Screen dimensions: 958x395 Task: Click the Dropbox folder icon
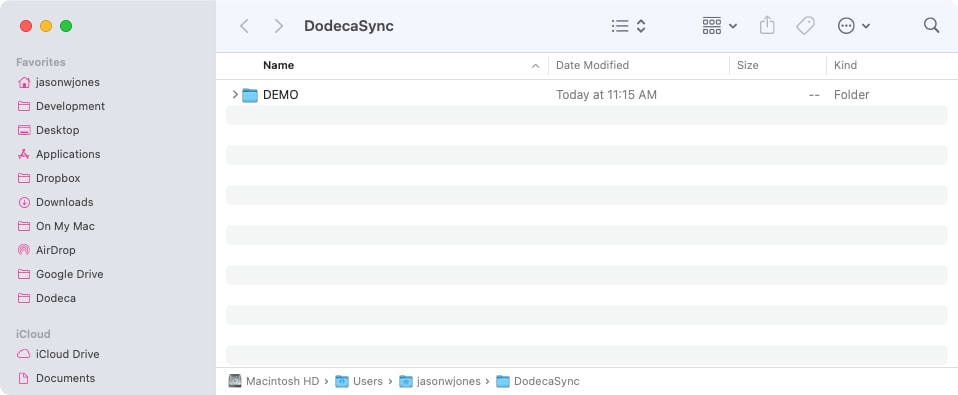24,178
